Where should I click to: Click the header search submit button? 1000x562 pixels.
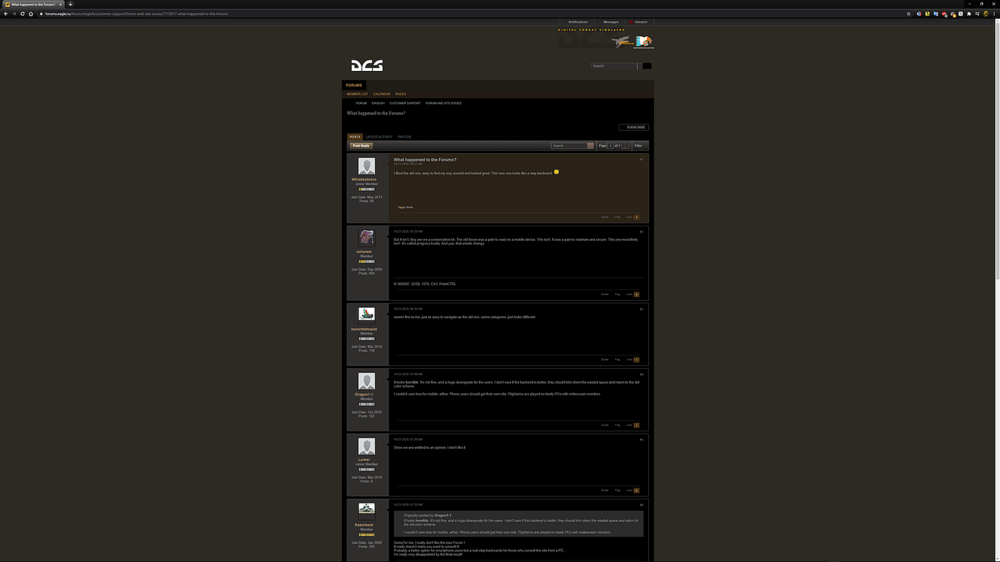coord(647,66)
